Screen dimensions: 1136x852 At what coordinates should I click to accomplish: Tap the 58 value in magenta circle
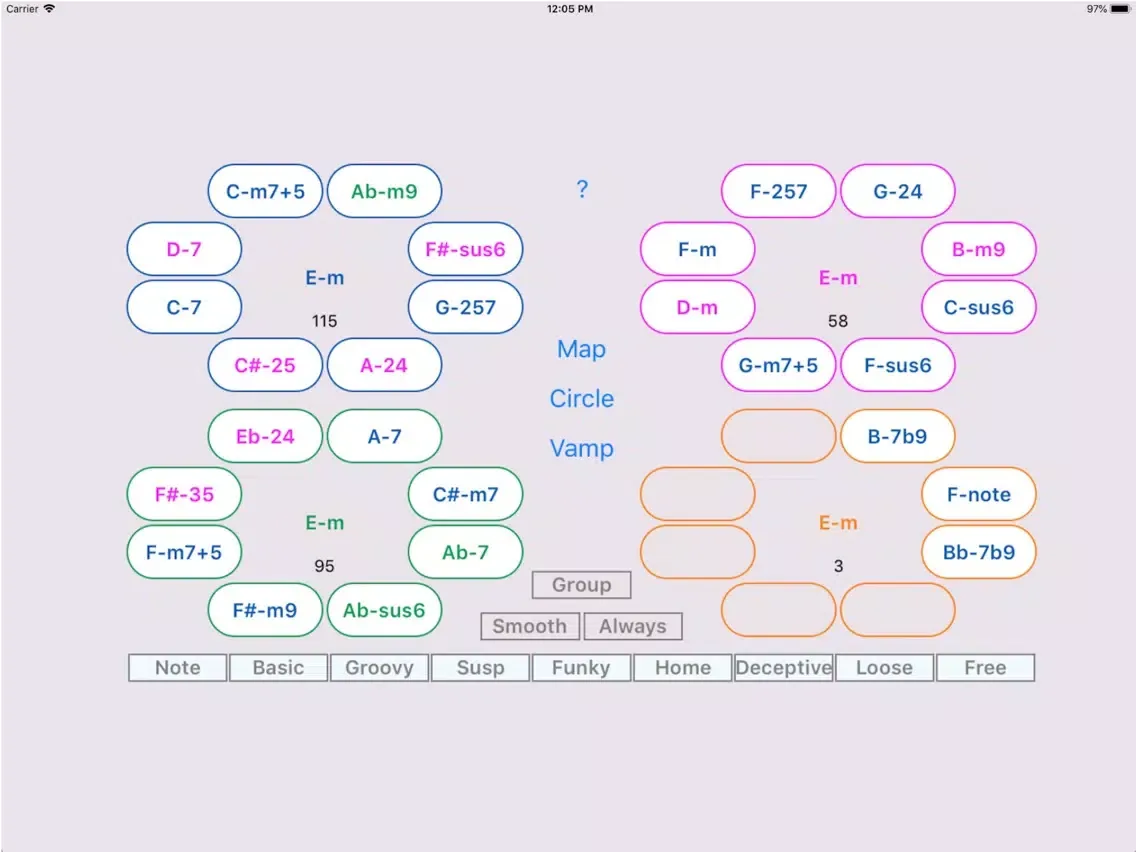click(x=838, y=321)
